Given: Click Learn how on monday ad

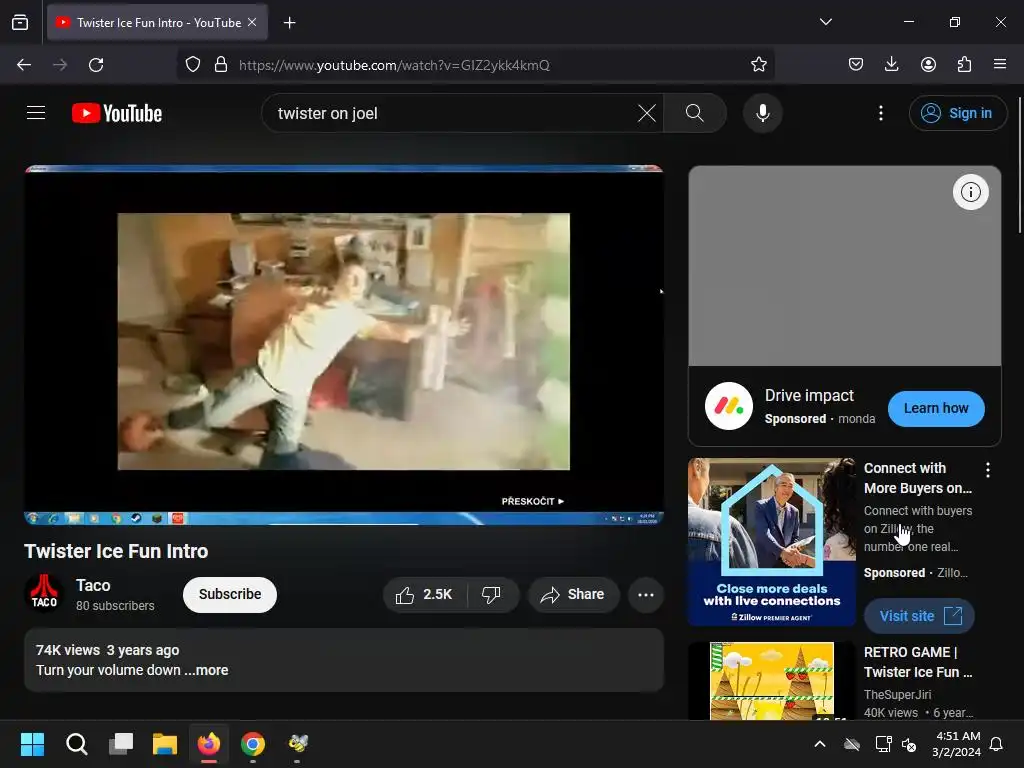Looking at the screenshot, I should click(x=936, y=408).
